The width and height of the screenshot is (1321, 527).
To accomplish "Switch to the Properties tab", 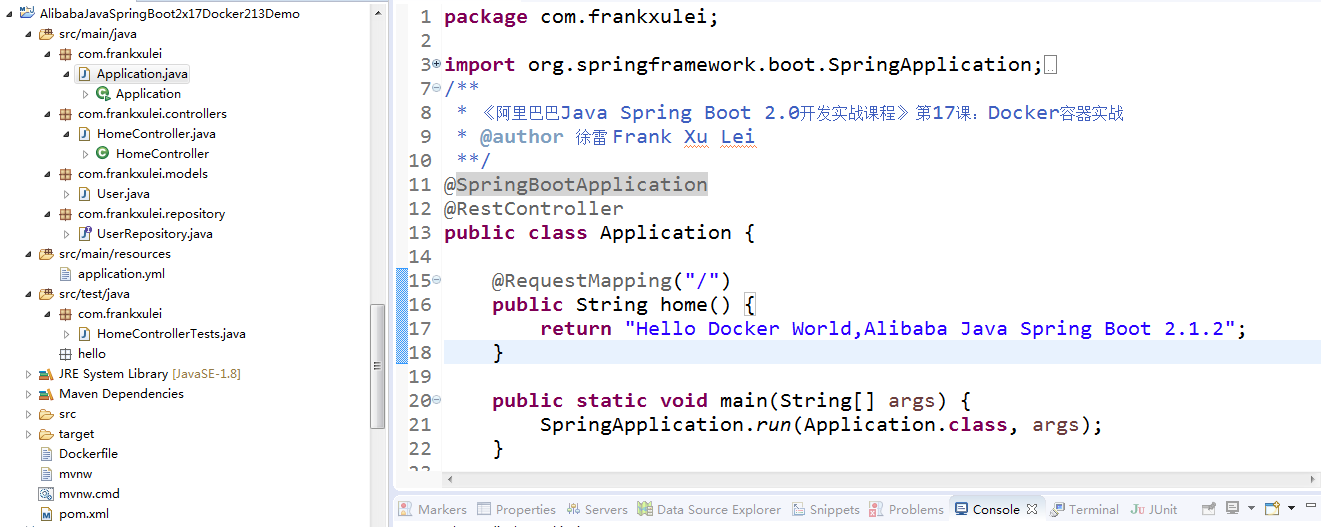I will (516, 509).
